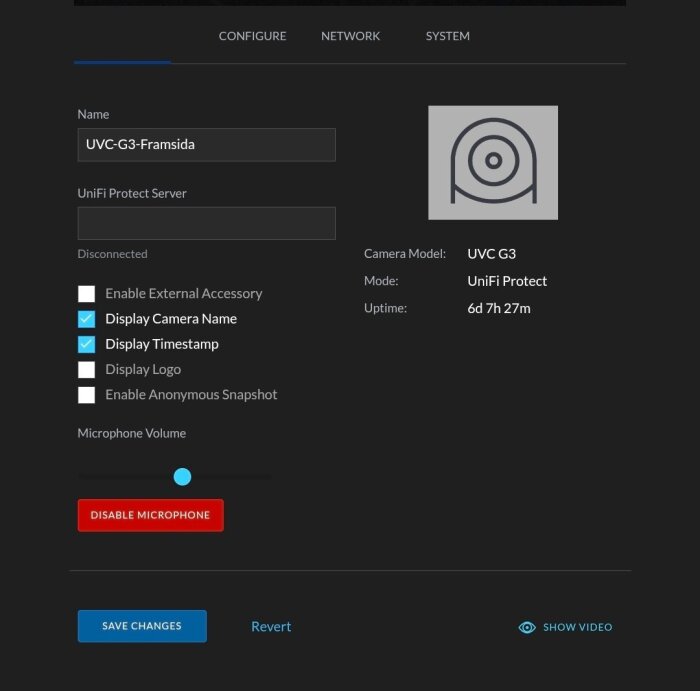The height and width of the screenshot is (691, 700).
Task: Tick Enable Anonymous Snapshot checkbox
Action: (x=86, y=395)
